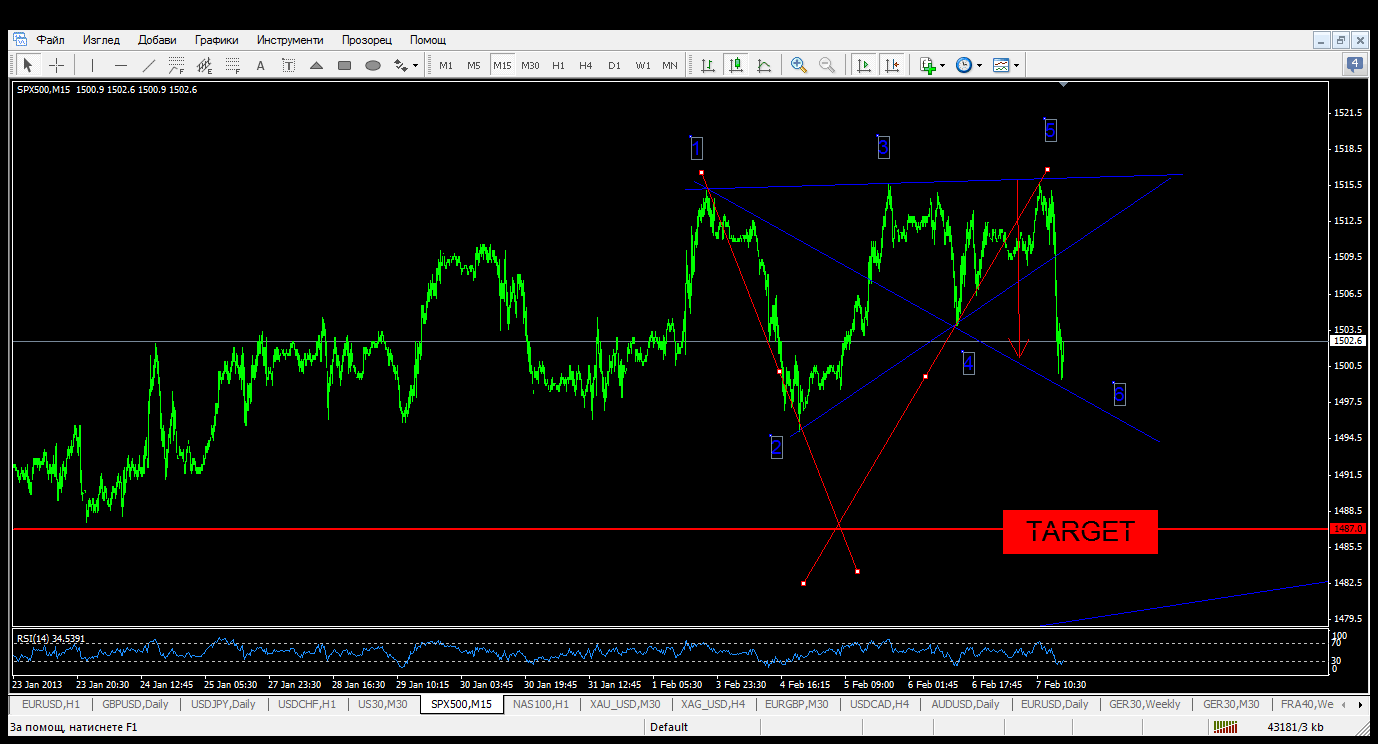Open the Изглед menu
The image size is (1378, 744).
coord(101,40)
